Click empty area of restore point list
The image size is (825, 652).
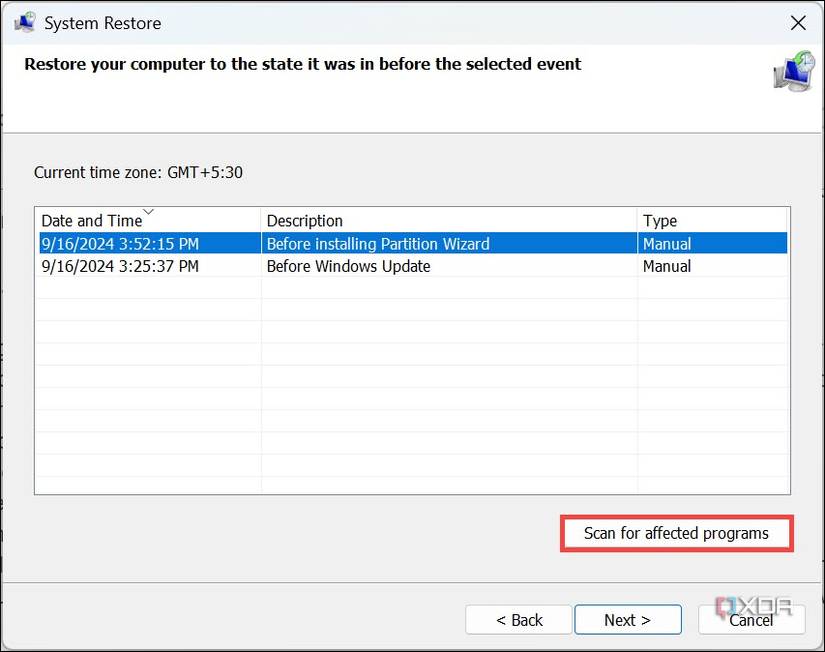(x=412, y=385)
